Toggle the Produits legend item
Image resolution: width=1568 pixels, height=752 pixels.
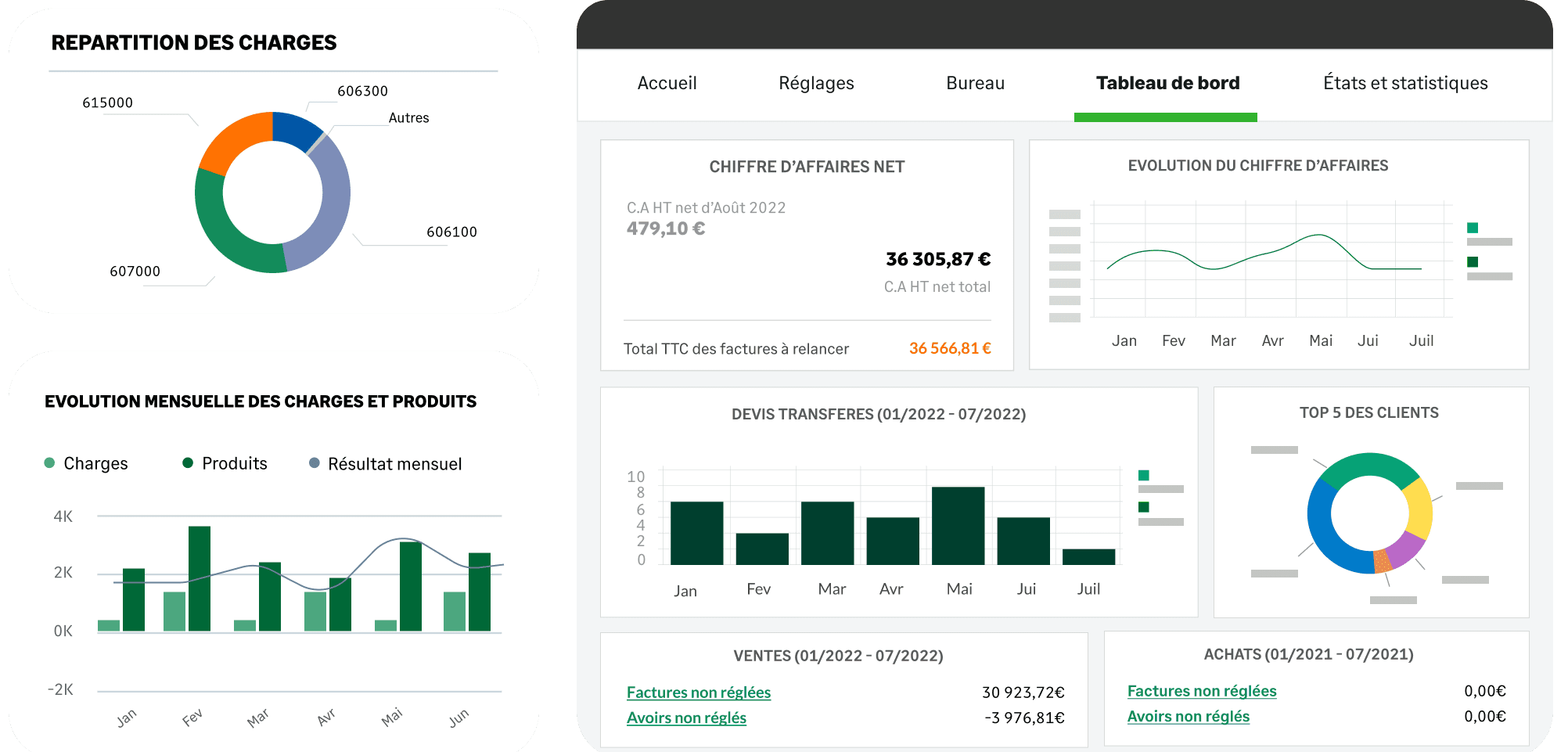pos(225,463)
